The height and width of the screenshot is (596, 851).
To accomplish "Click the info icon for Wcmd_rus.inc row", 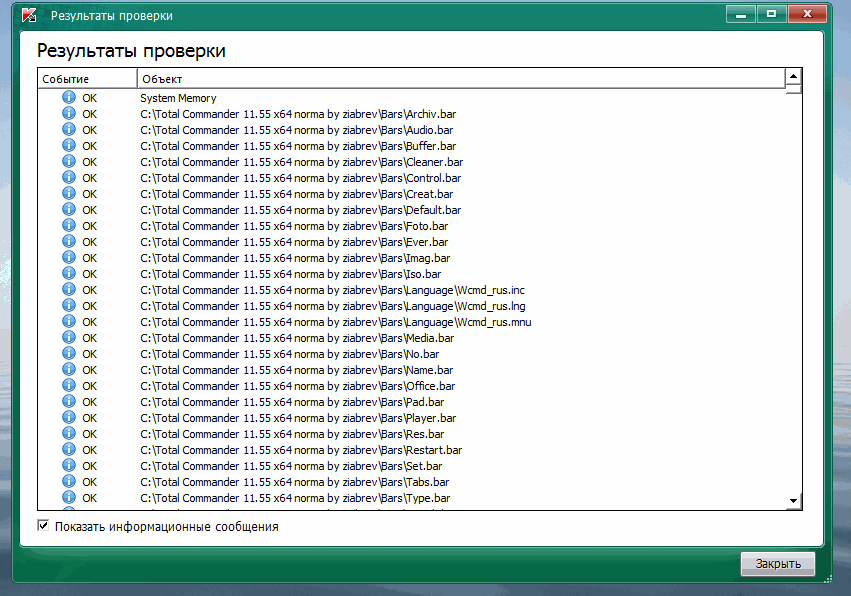I will click(x=69, y=289).
